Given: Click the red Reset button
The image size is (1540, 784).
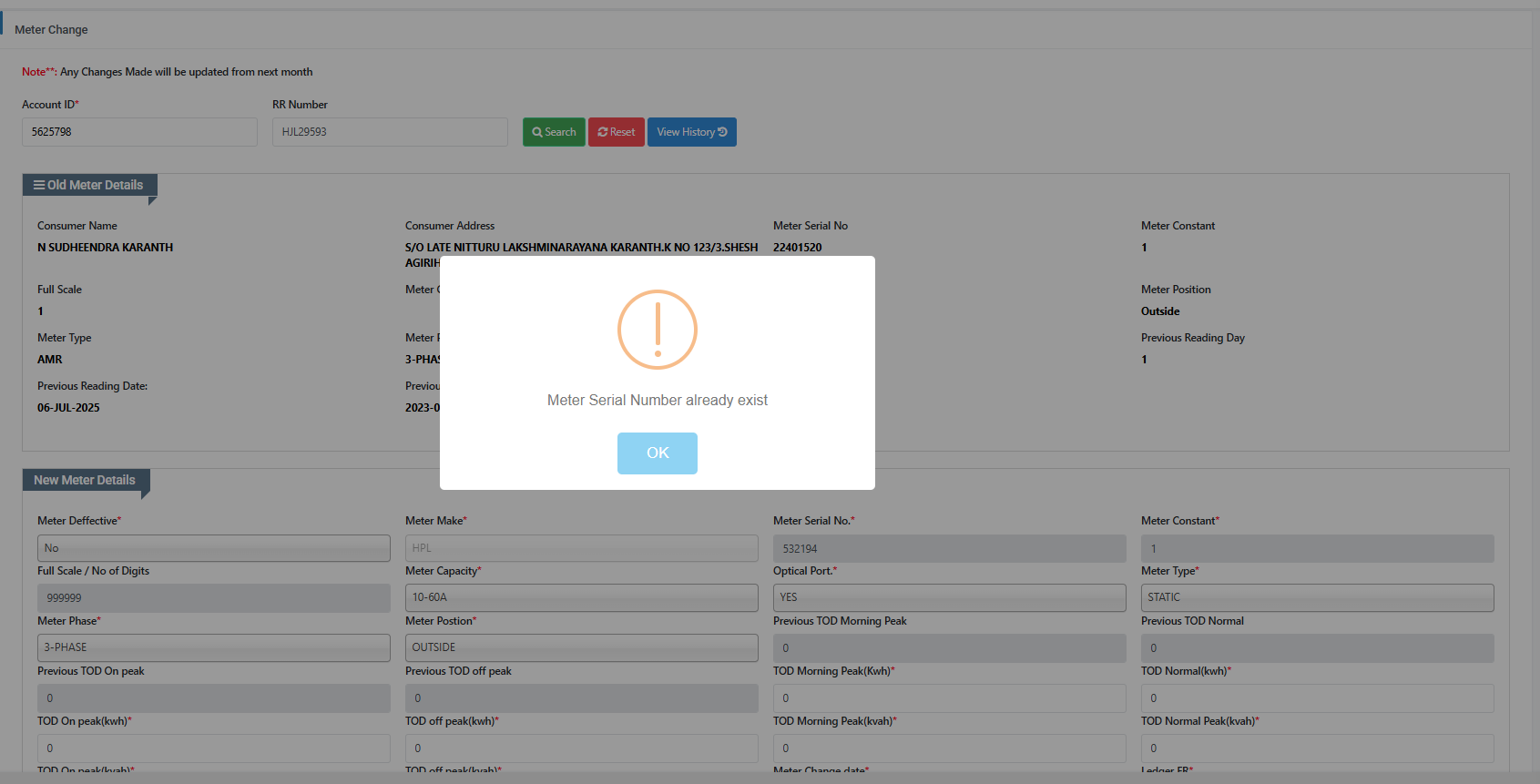Looking at the screenshot, I should tap(617, 132).
